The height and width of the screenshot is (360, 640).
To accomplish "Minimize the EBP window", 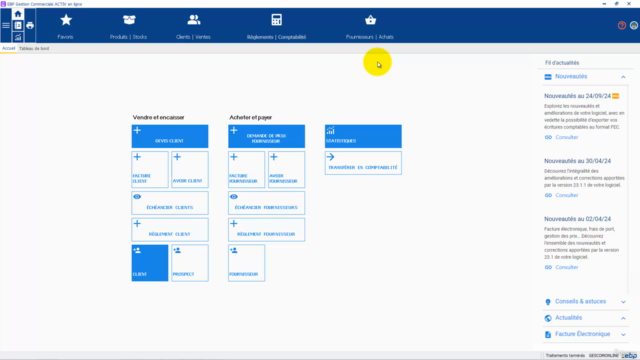I will (604, 4).
